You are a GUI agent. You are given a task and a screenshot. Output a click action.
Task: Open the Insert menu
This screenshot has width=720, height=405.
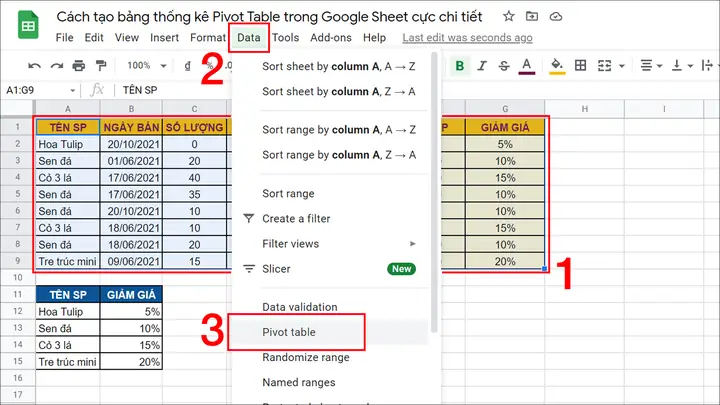click(x=164, y=38)
